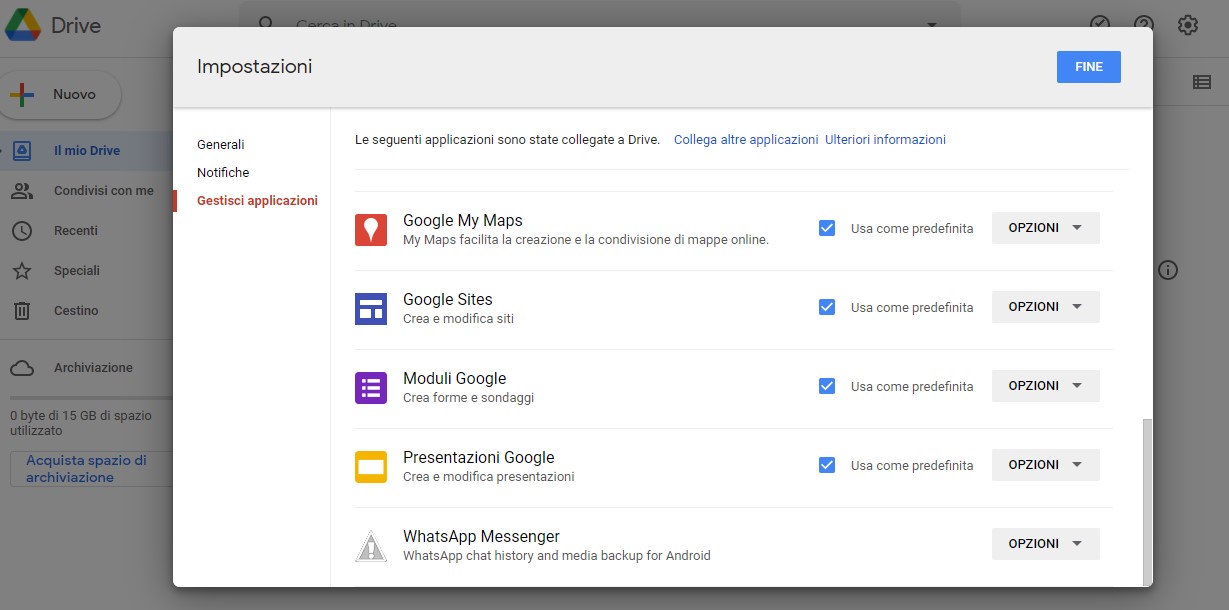1229x610 pixels.
Task: Show details info icon
Action: [1168, 270]
